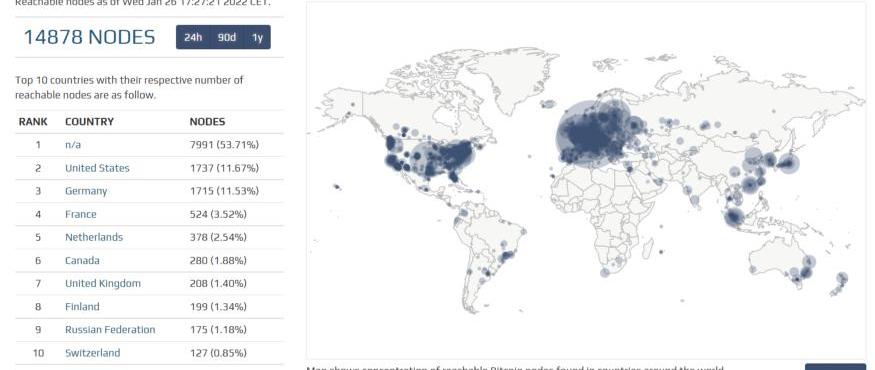Screen dimensions: 875x370
Task: View Russian Federation nodes
Action: [x=110, y=330]
